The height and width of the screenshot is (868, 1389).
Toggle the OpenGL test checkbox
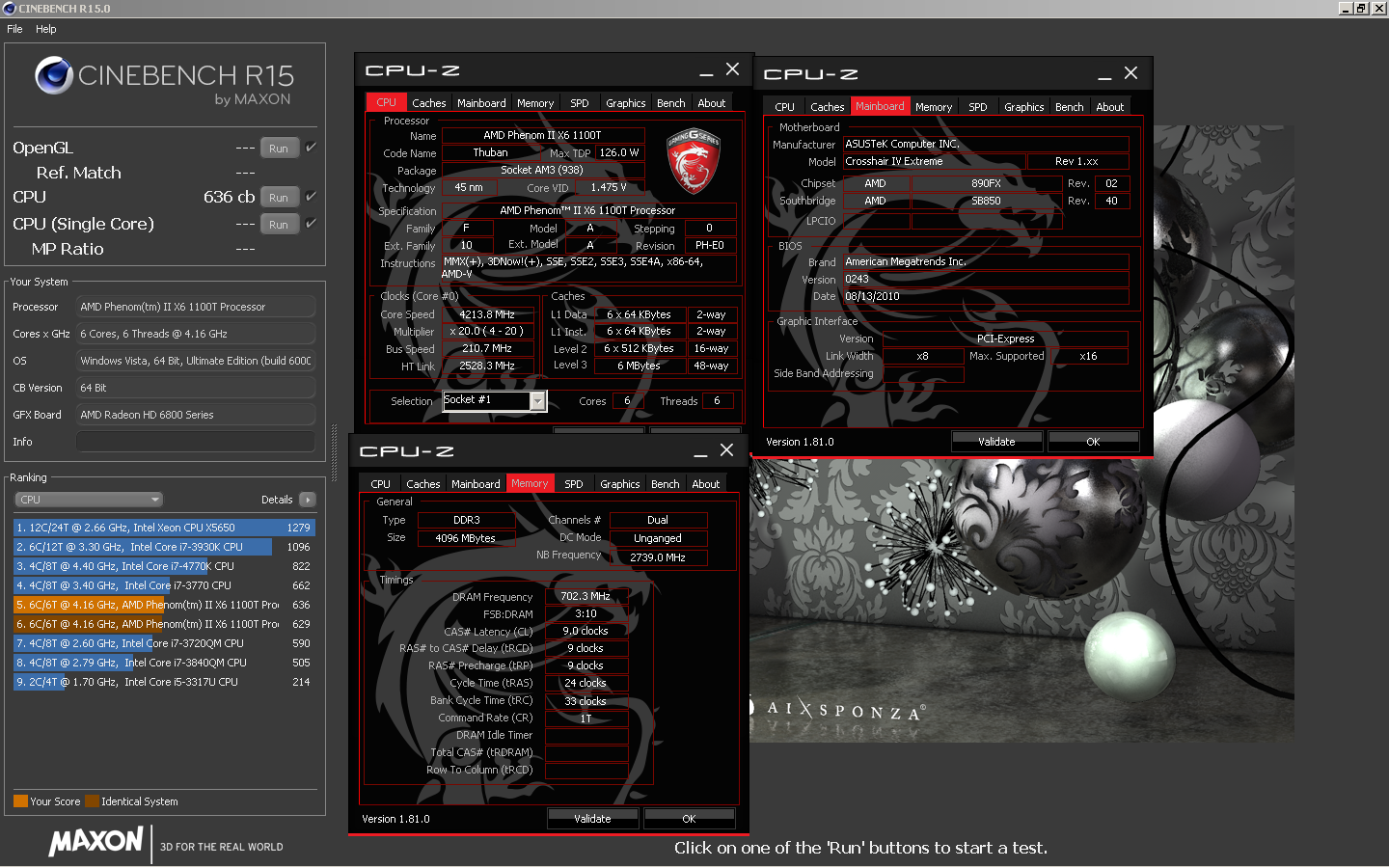pos(311,148)
